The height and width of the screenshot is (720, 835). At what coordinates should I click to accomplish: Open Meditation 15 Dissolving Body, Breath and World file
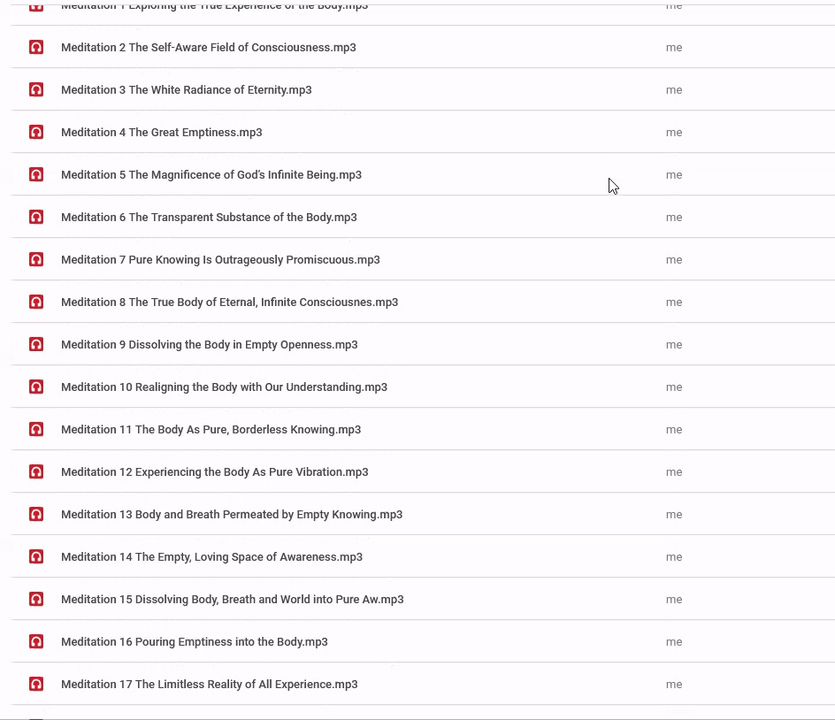click(x=232, y=600)
